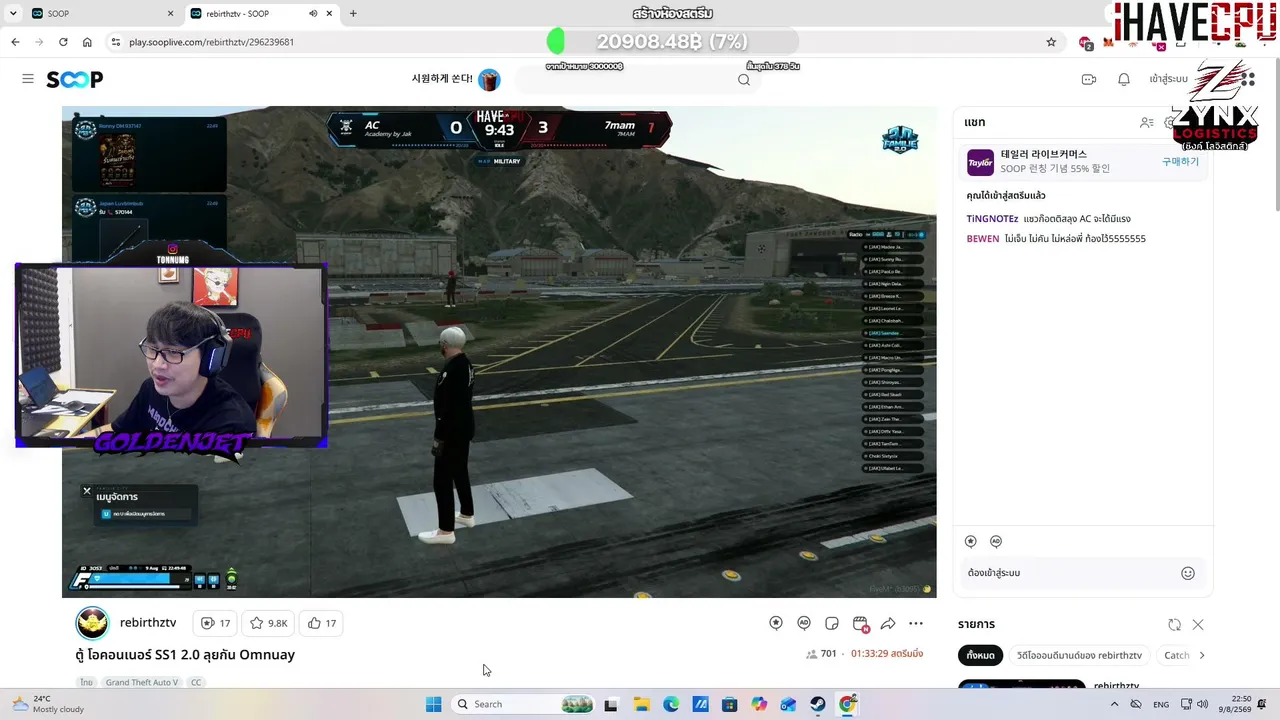The height and width of the screenshot is (720, 1280).
Task: Click the SOOP logo
Action: 75,79
